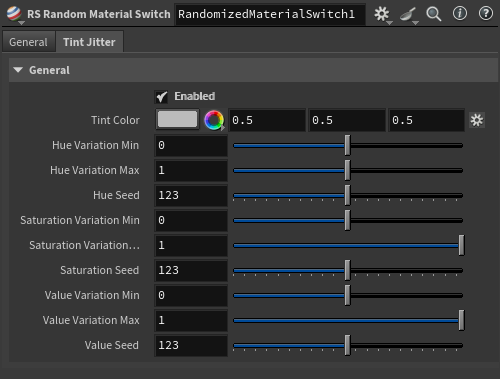Image resolution: width=500 pixels, height=379 pixels.
Task: Click the node name field RandomizedMaterialSwitch1
Action: (x=270, y=14)
